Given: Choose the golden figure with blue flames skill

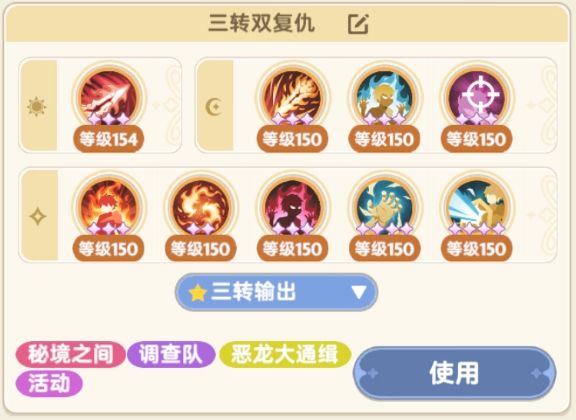Looking at the screenshot, I should [385, 98].
